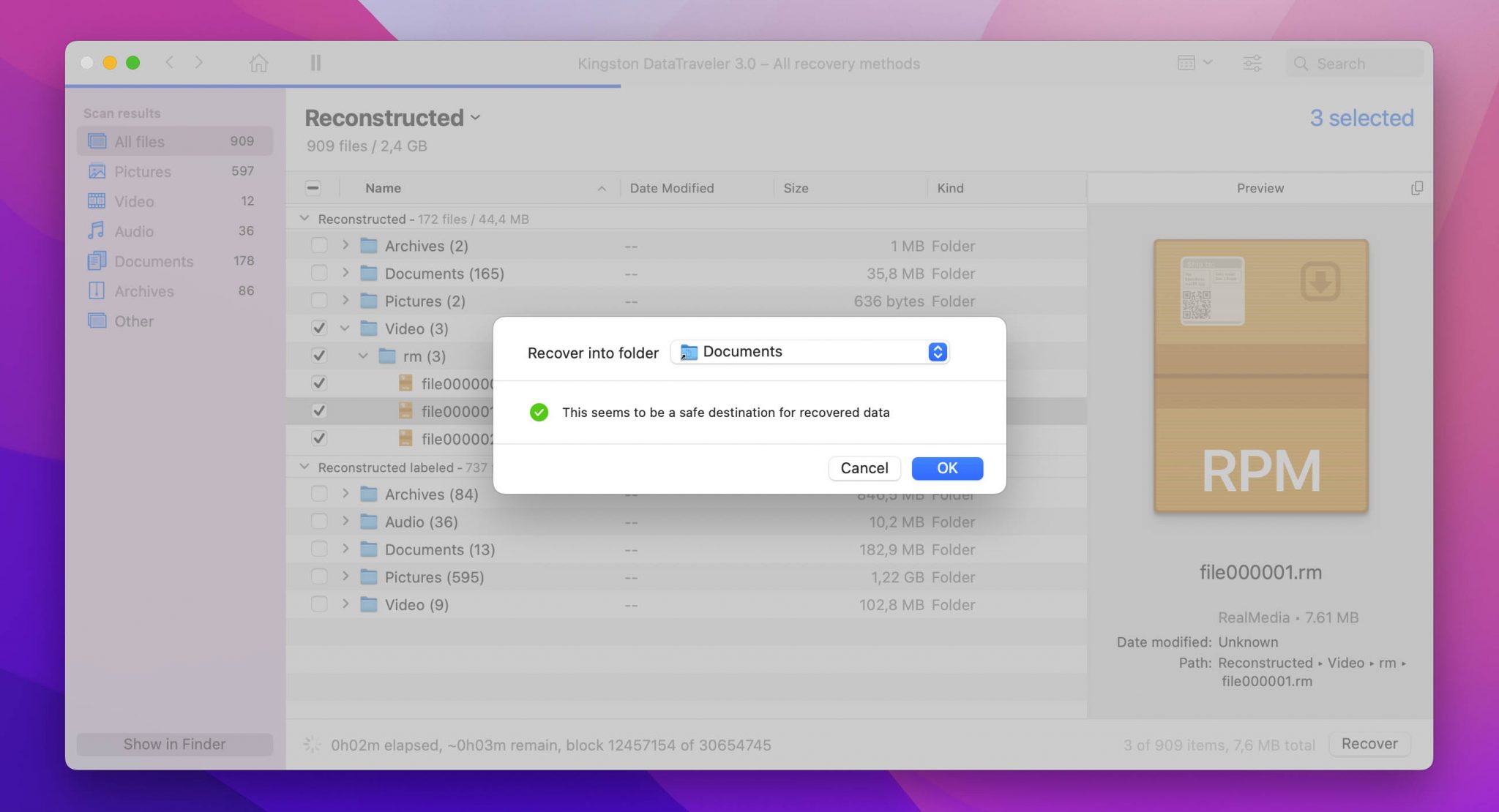Click the Other sidebar category
The height and width of the screenshot is (812, 1499).
click(x=133, y=321)
